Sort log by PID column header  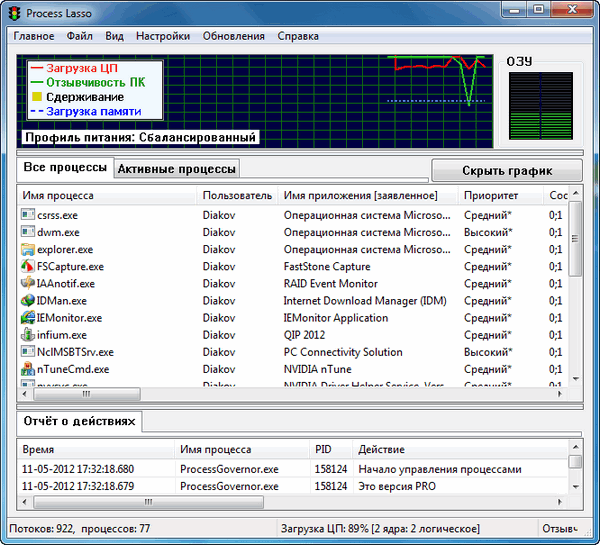click(331, 449)
